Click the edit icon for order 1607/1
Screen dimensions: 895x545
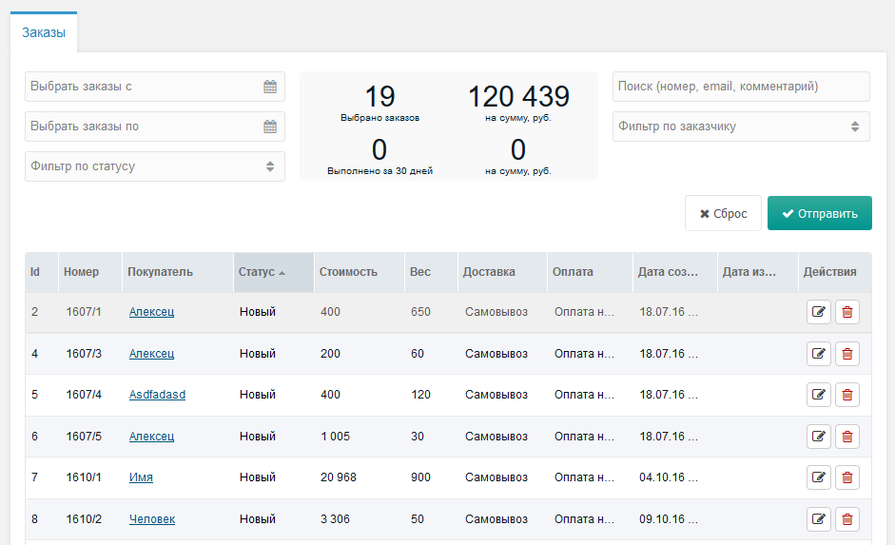(x=818, y=312)
